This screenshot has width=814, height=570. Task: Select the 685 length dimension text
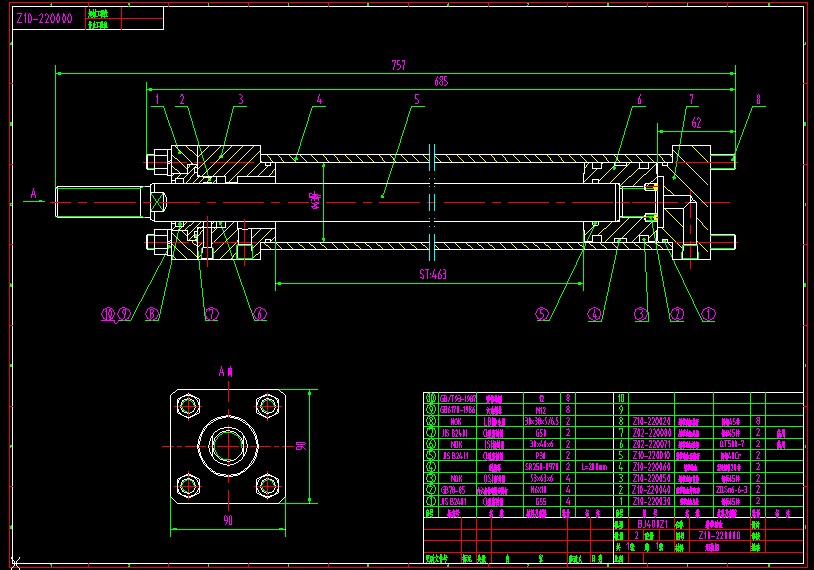click(441, 81)
